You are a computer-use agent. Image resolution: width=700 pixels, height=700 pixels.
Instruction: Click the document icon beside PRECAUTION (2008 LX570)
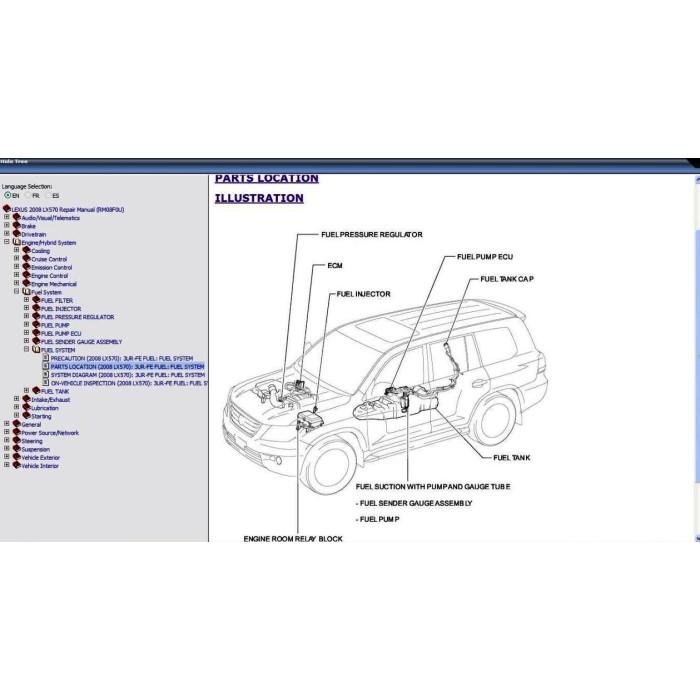coord(46,358)
